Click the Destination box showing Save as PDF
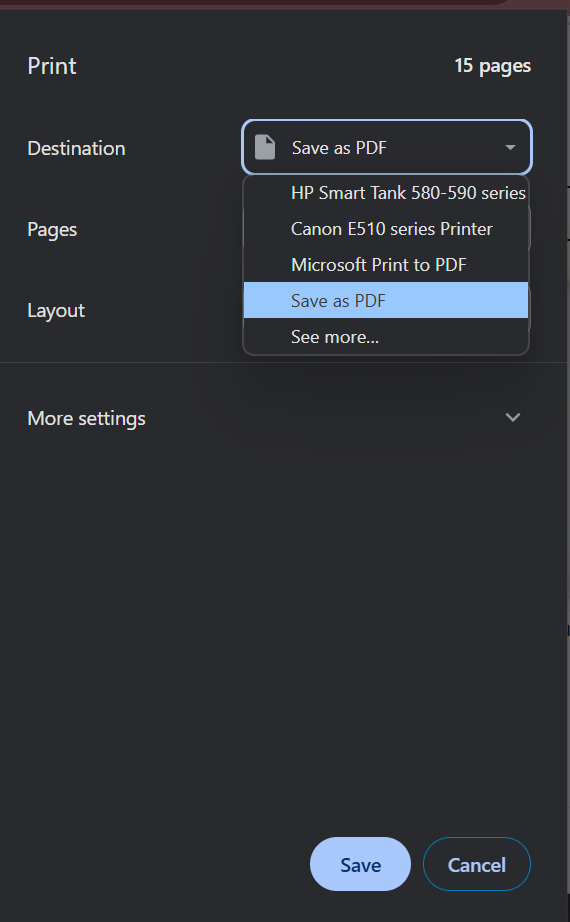 point(386,147)
